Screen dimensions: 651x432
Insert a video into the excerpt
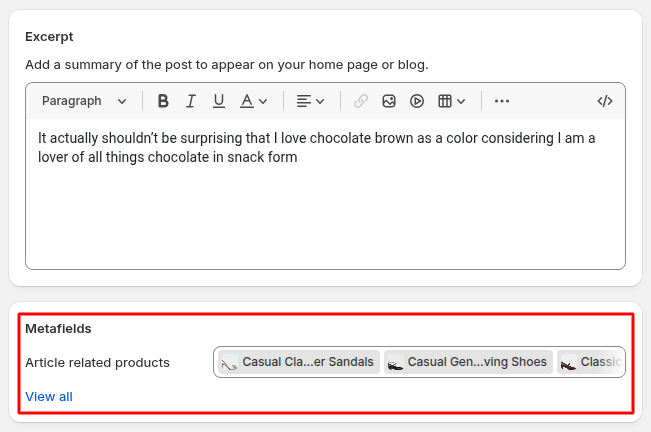point(417,101)
